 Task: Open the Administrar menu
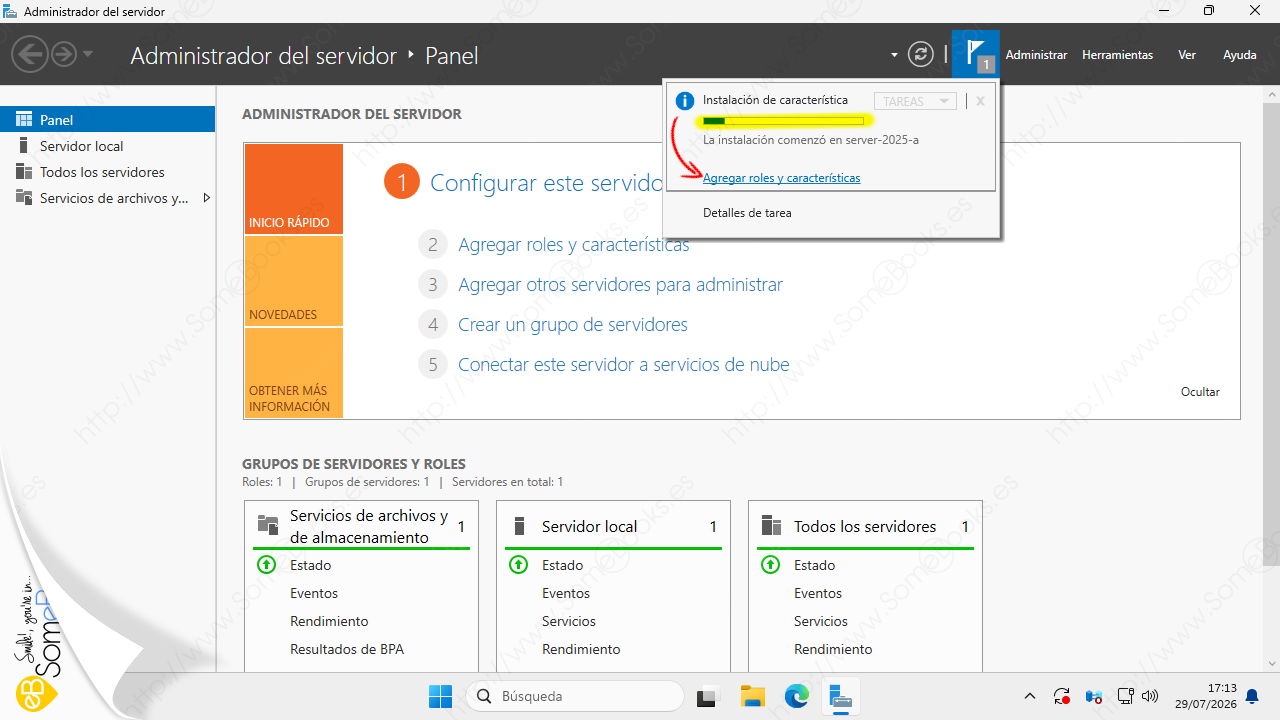(1036, 55)
